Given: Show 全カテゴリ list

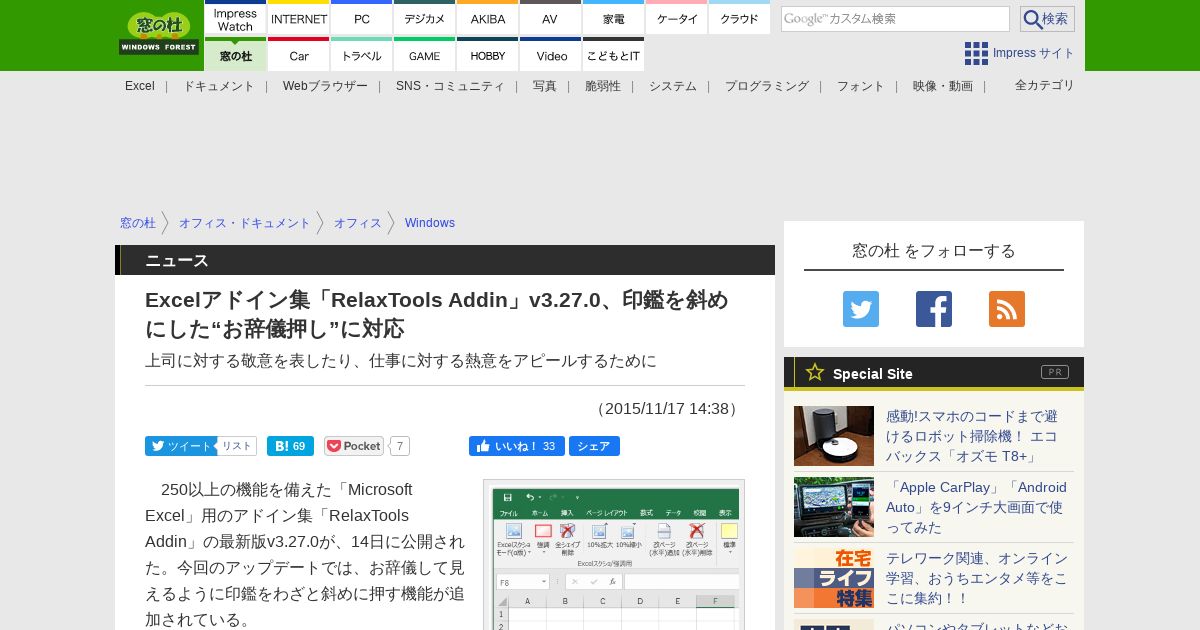Looking at the screenshot, I should [1045, 85].
